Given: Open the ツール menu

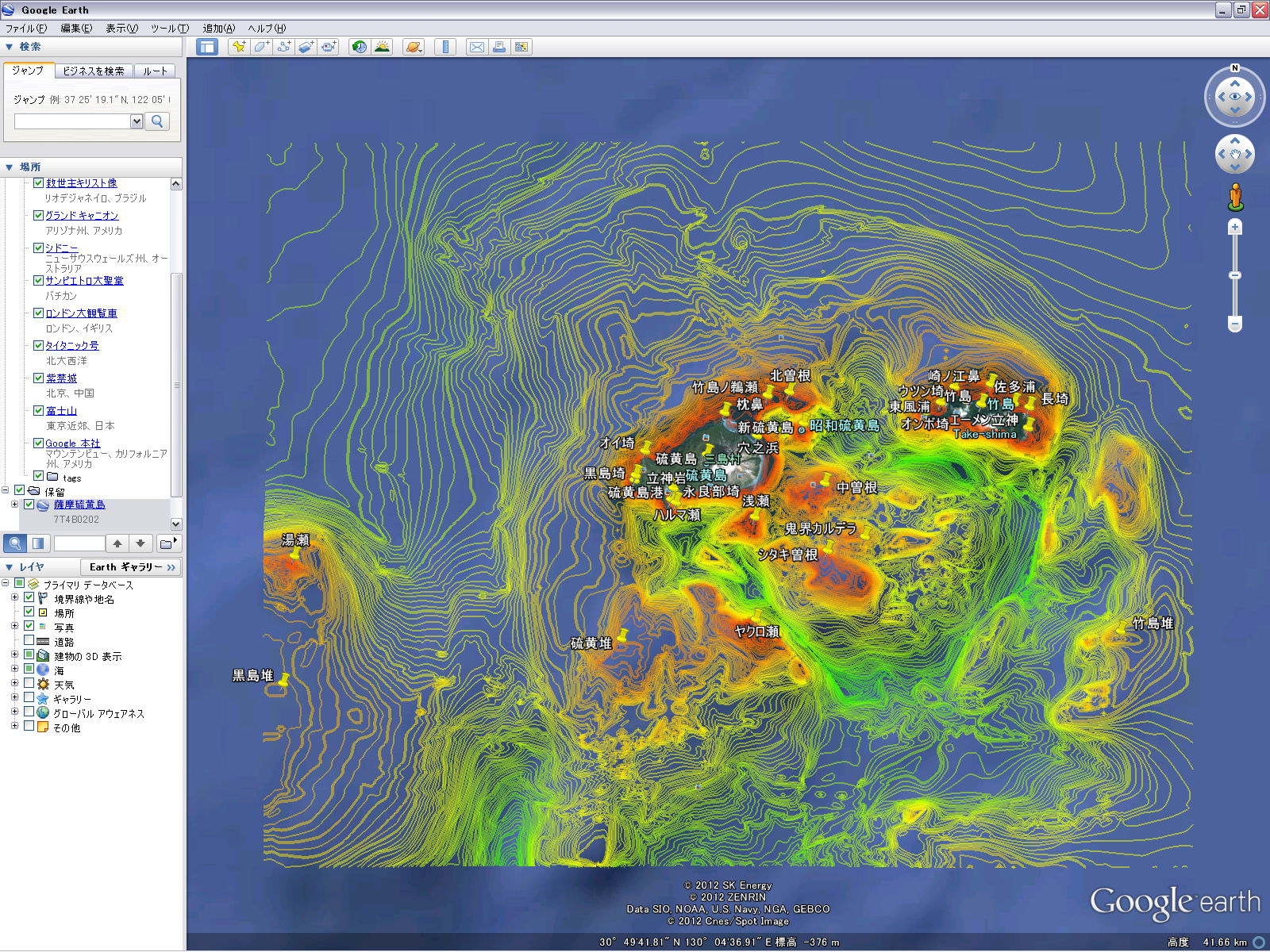Looking at the screenshot, I should coord(169,29).
